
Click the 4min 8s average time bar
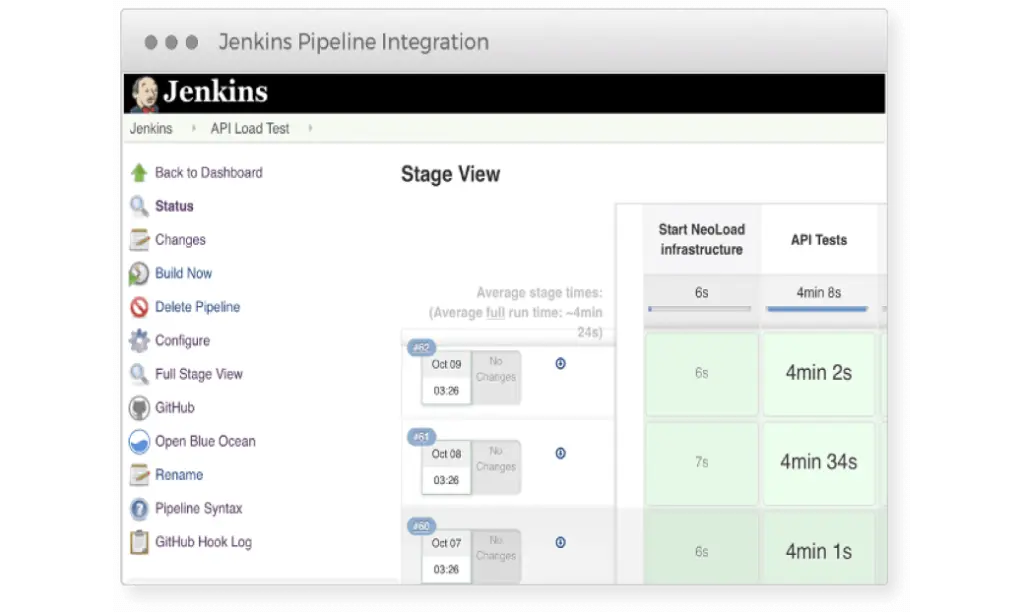[x=818, y=308]
